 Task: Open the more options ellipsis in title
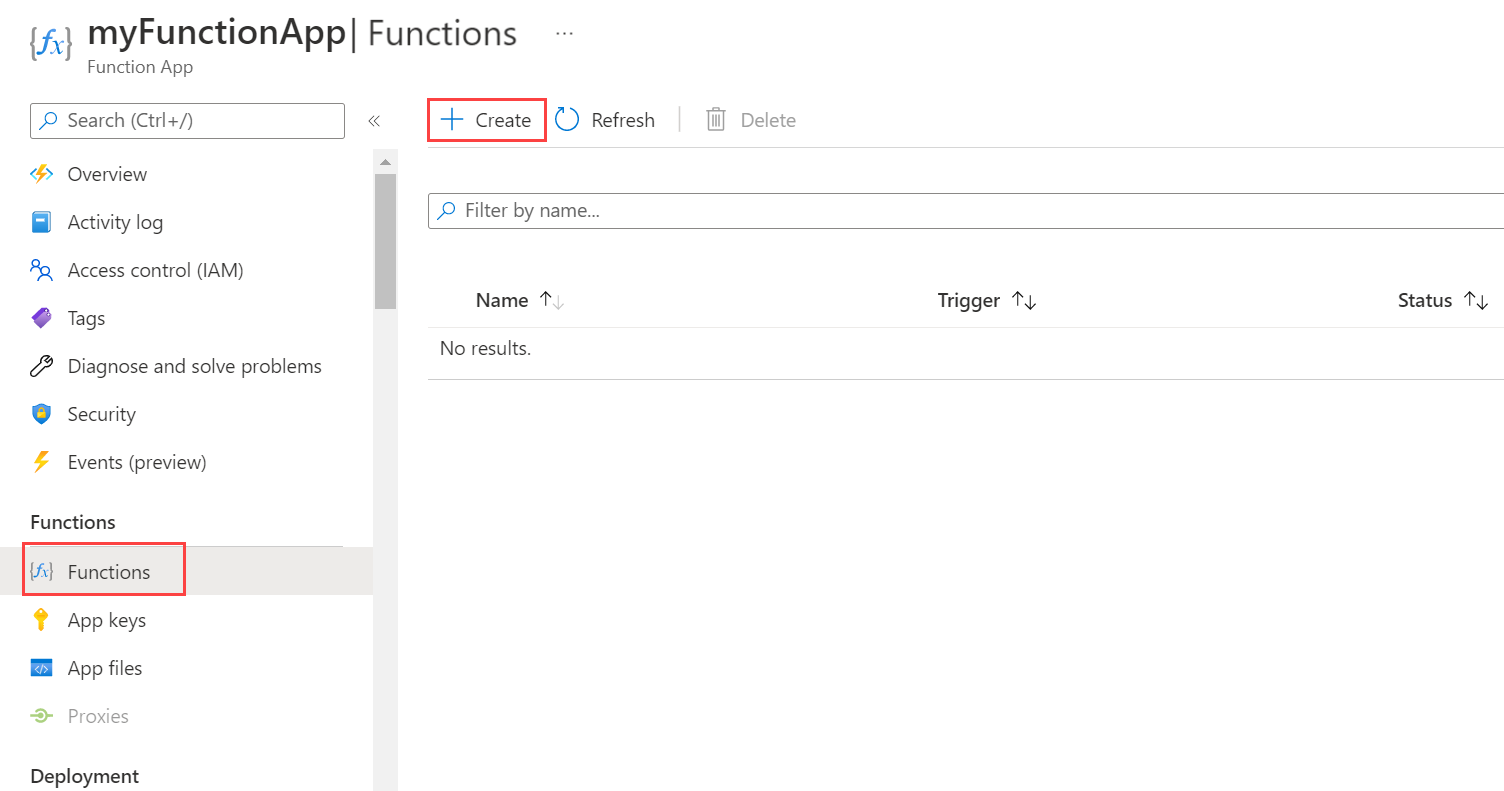pos(565,33)
